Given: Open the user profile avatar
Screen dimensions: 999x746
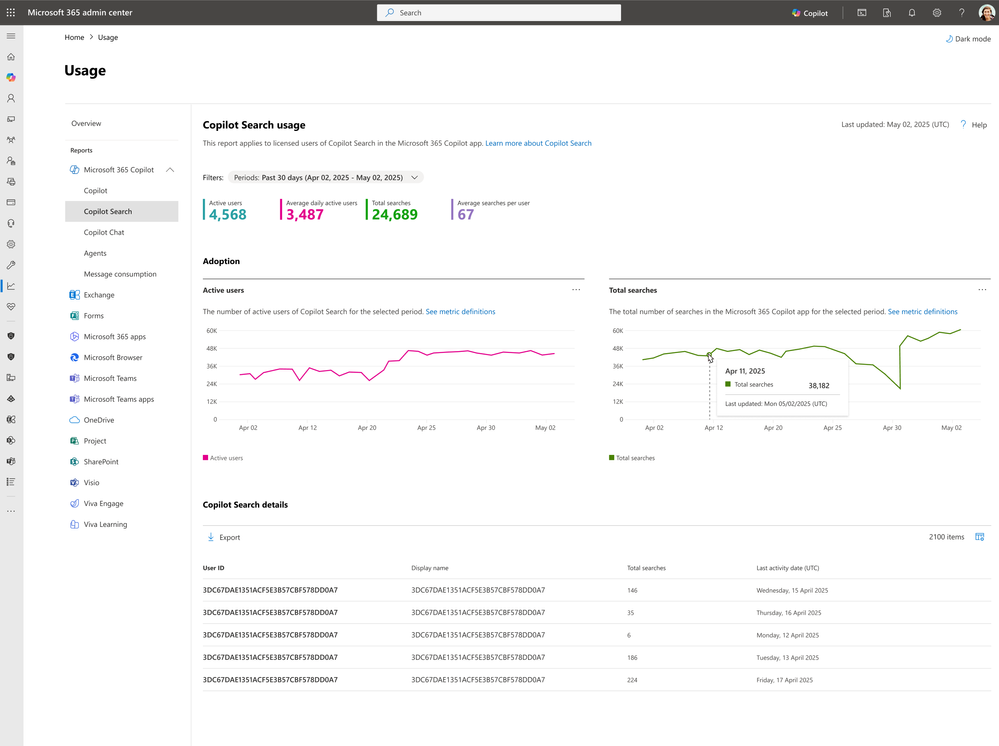Looking at the screenshot, I should (x=986, y=13).
